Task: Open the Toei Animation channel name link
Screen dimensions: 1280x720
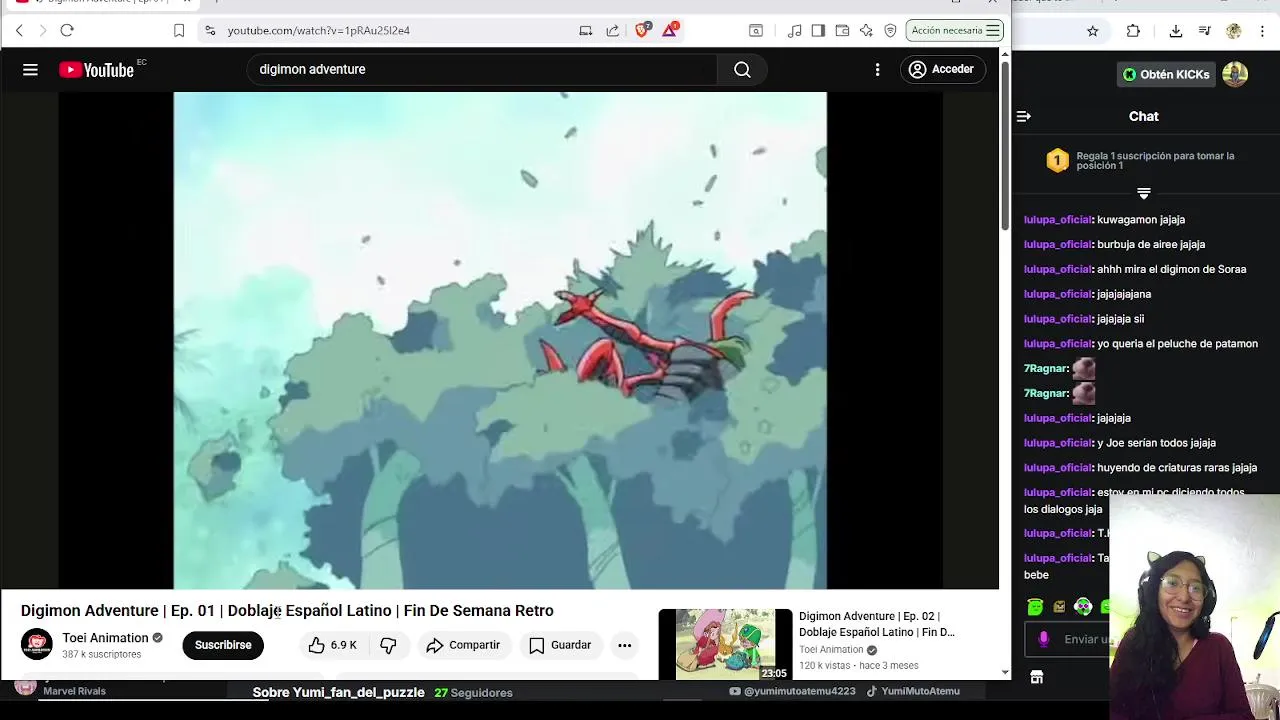Action: [x=105, y=638]
